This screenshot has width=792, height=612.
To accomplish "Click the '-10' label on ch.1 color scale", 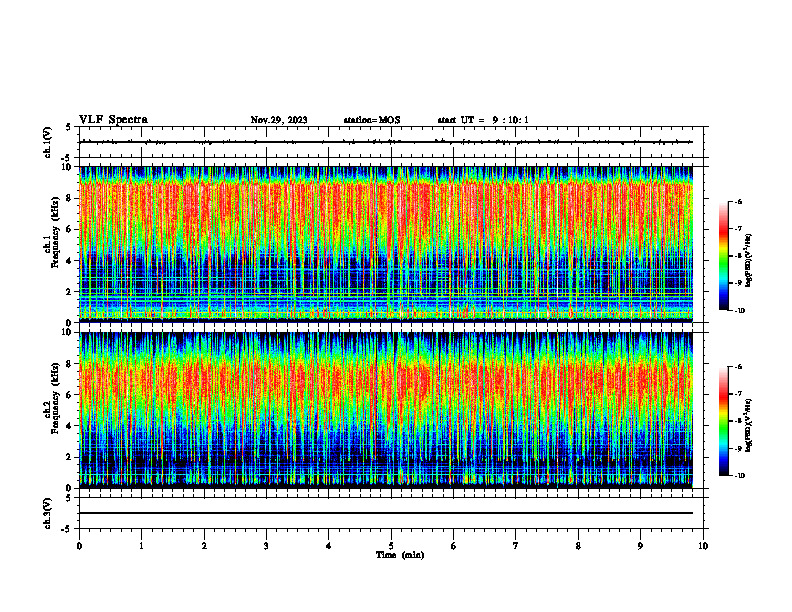I will coord(740,310).
